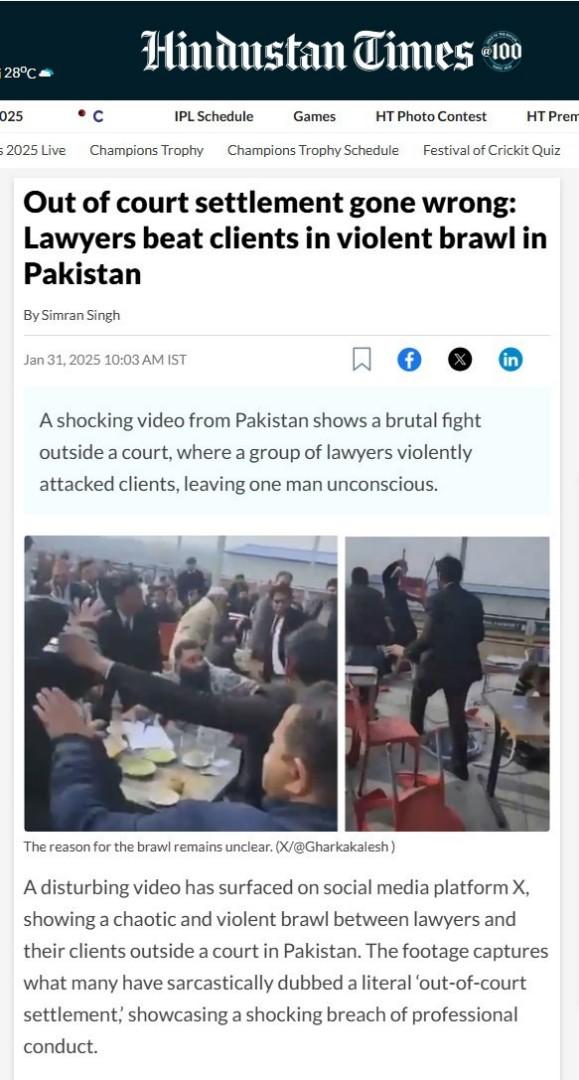Open the IPL Schedule menu item
This screenshot has height=1080, width=579.
pyautogui.click(x=213, y=116)
